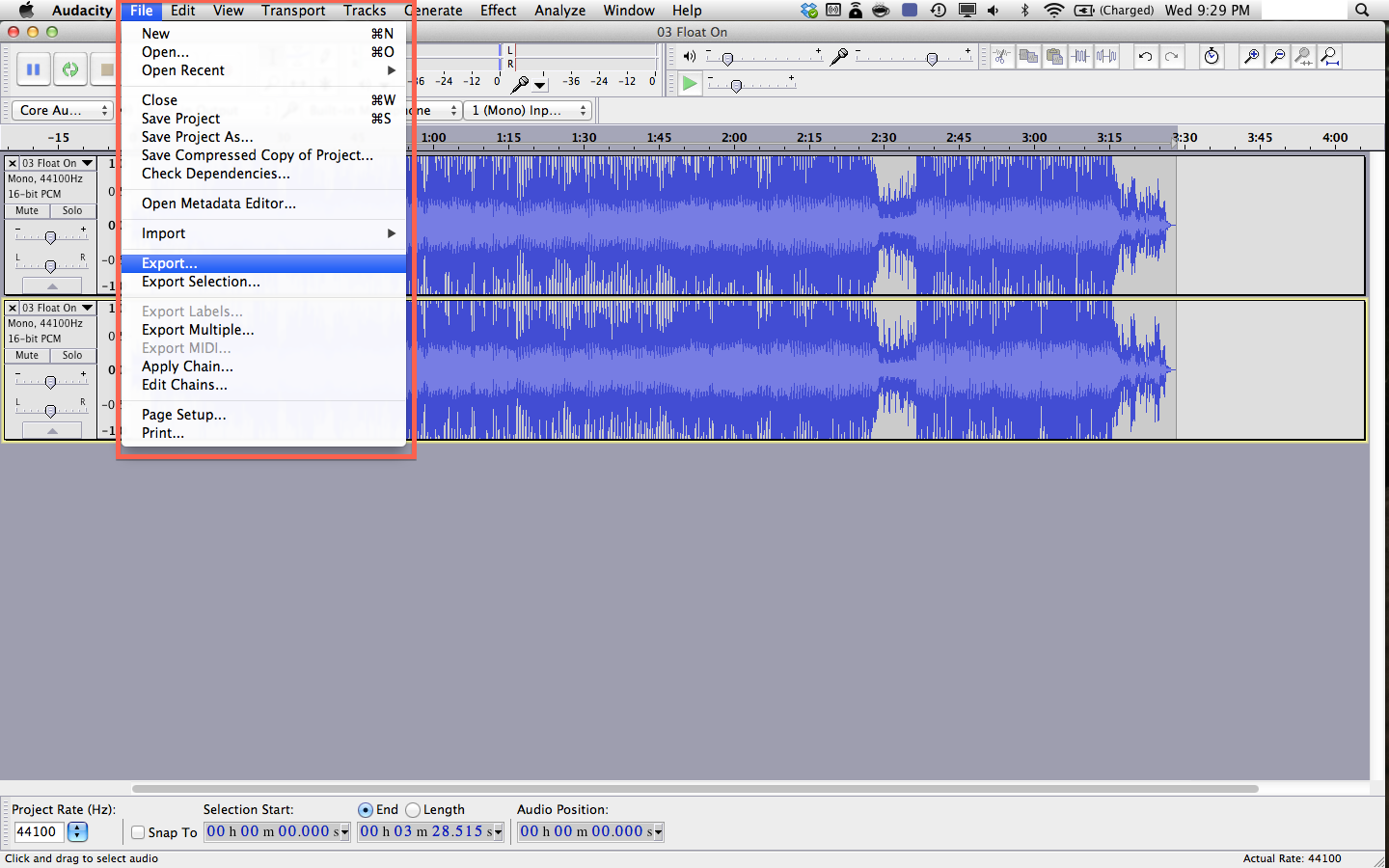The image size is (1389, 868).
Task: Click the Bluetooth menu bar icon
Action: coord(1024,11)
